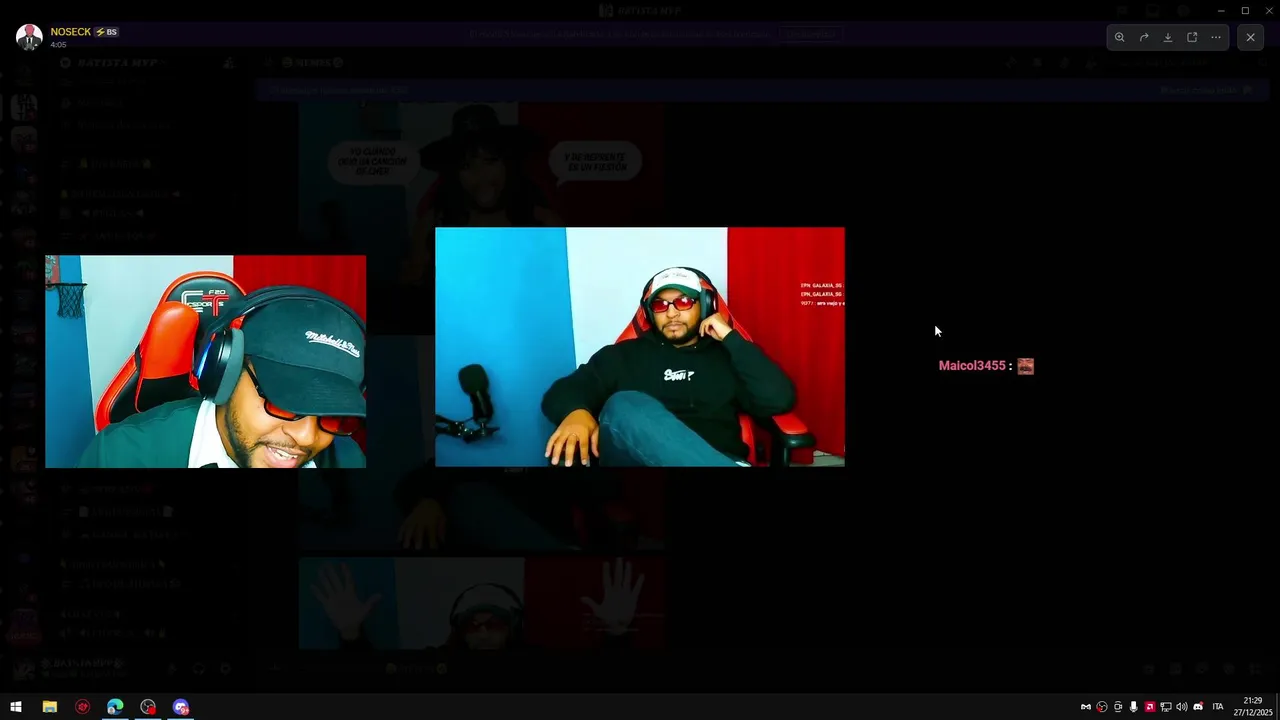The width and height of the screenshot is (1280, 720).
Task: Click the Discord tray icon
Action: click(x=1198, y=707)
